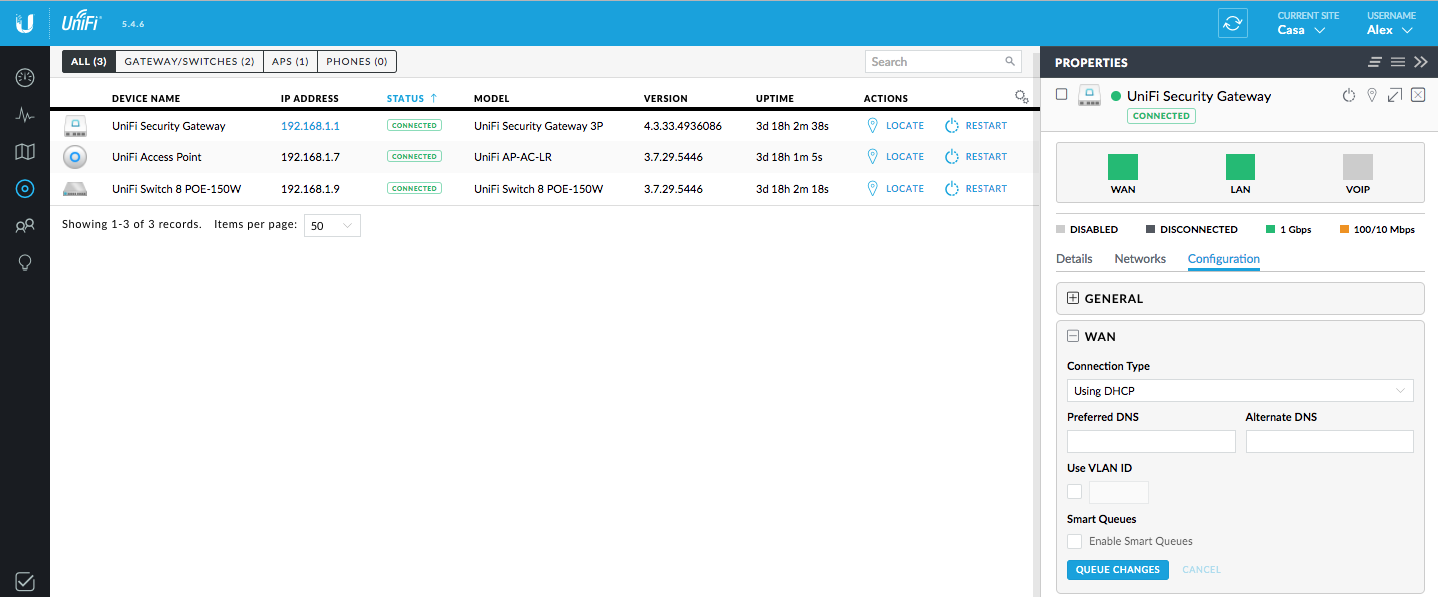
Task: Click the UPTIME column header
Action: tap(775, 99)
